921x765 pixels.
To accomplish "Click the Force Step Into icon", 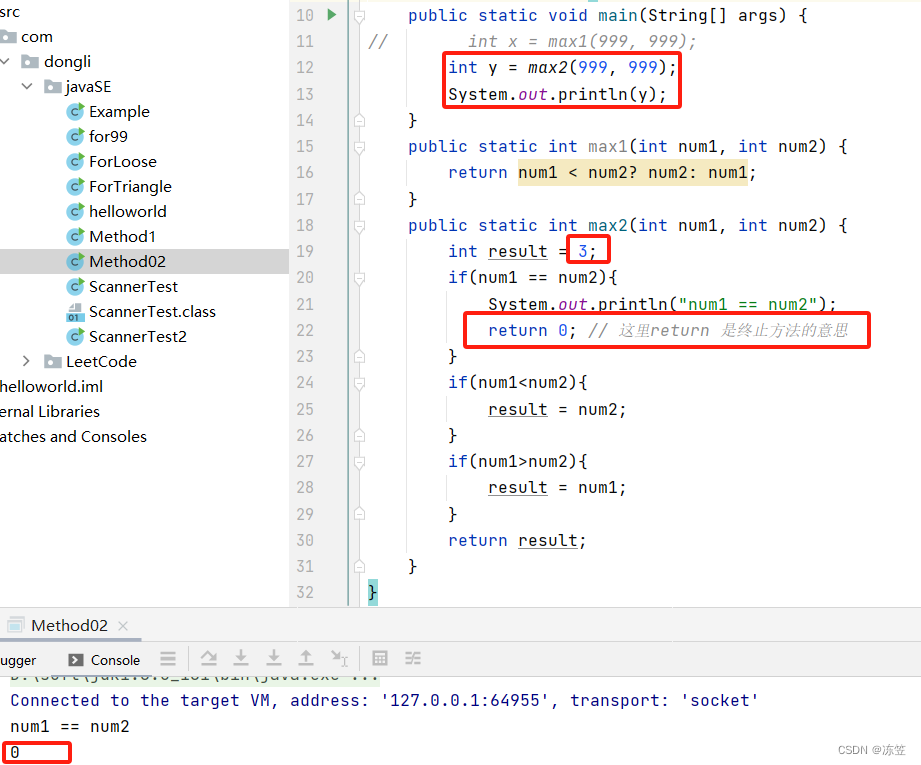I will tap(274, 658).
